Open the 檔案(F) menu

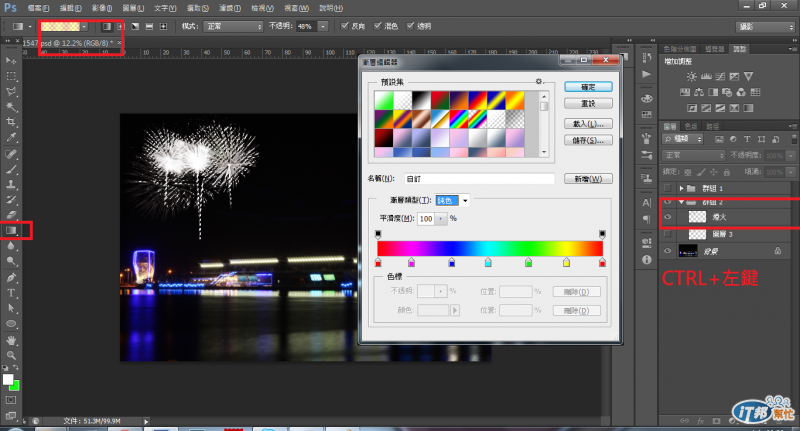39,8
